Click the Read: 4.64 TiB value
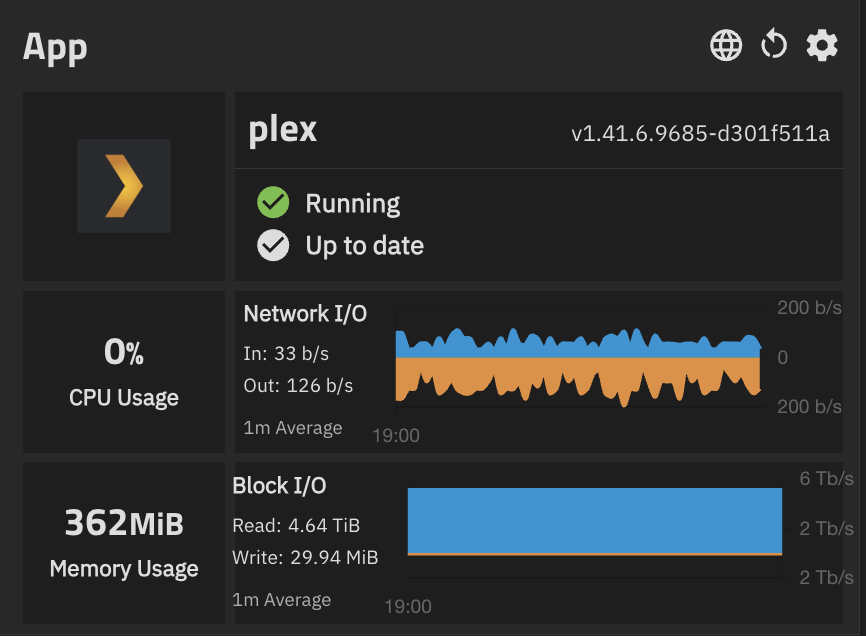 click(296, 525)
